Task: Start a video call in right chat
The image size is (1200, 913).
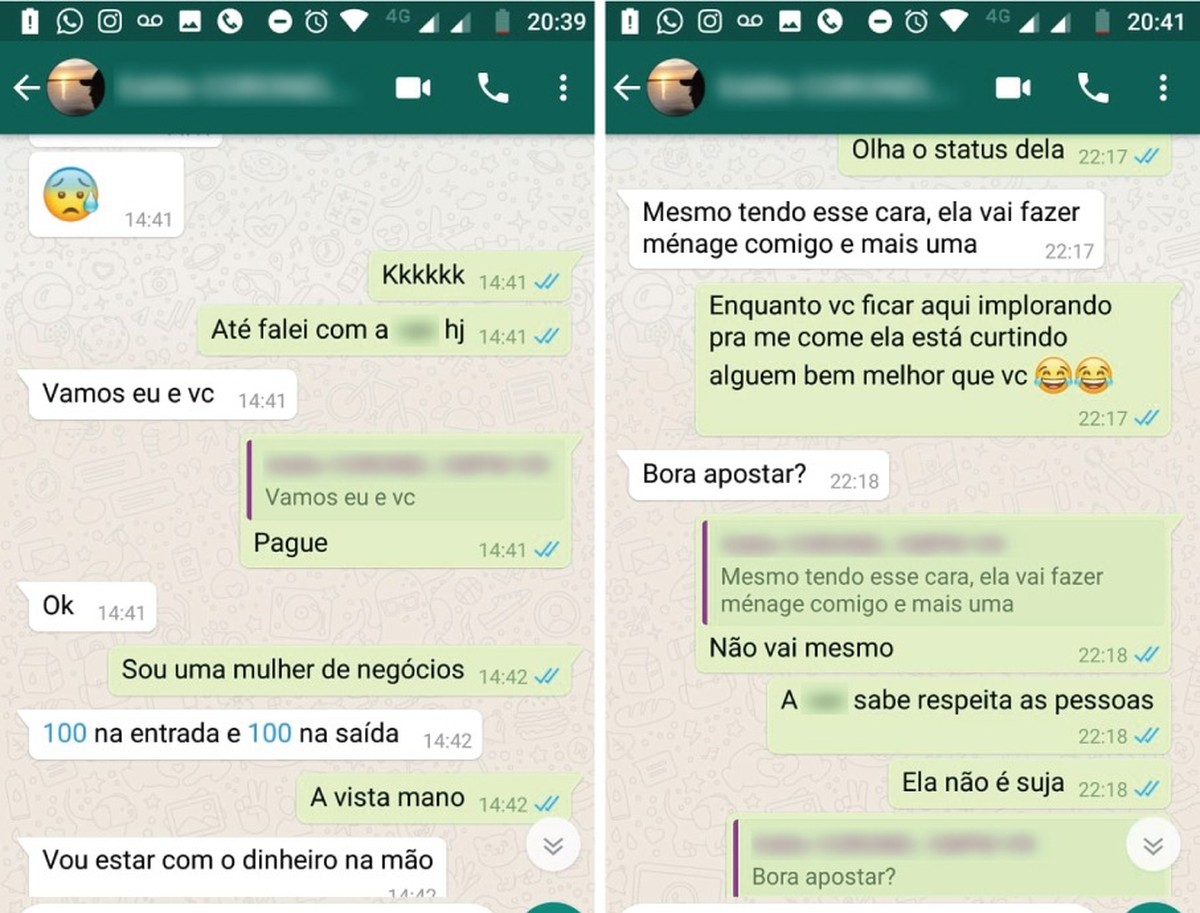Action: click(x=1013, y=88)
